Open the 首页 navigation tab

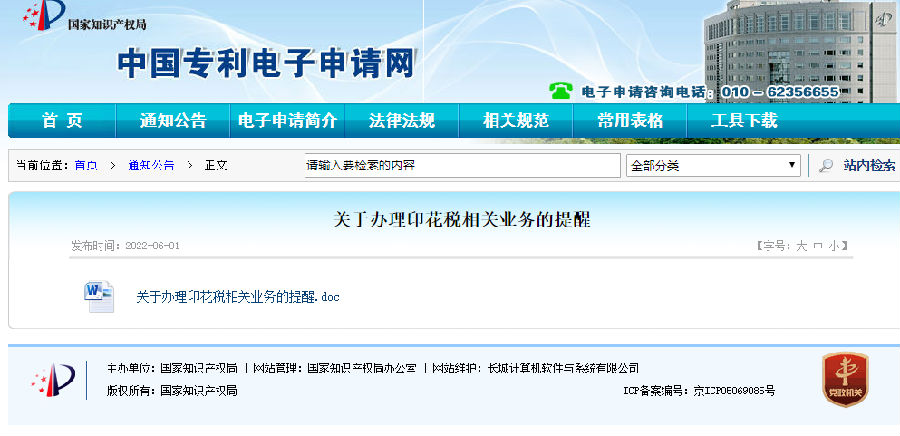point(62,121)
